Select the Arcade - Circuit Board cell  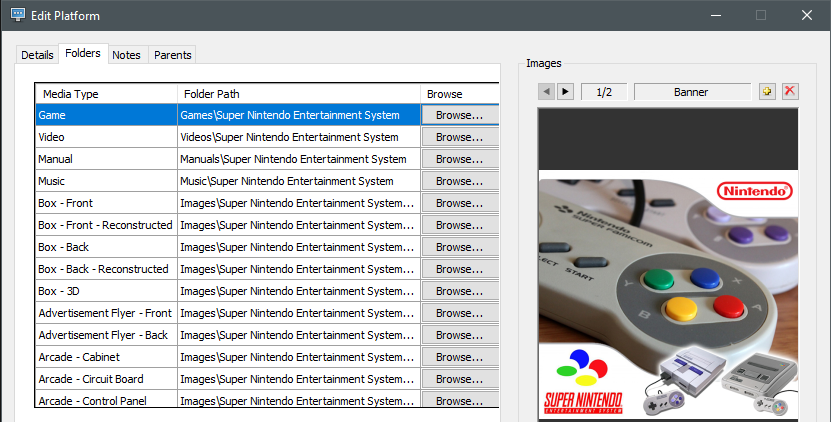[106, 379]
